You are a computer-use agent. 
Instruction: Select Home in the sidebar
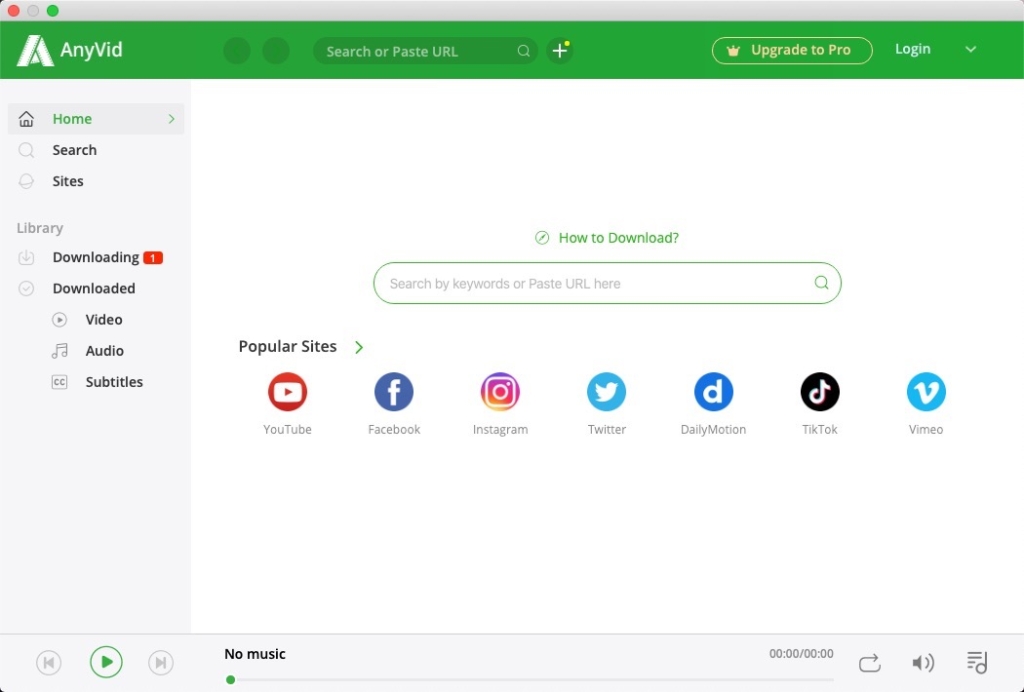click(x=96, y=119)
